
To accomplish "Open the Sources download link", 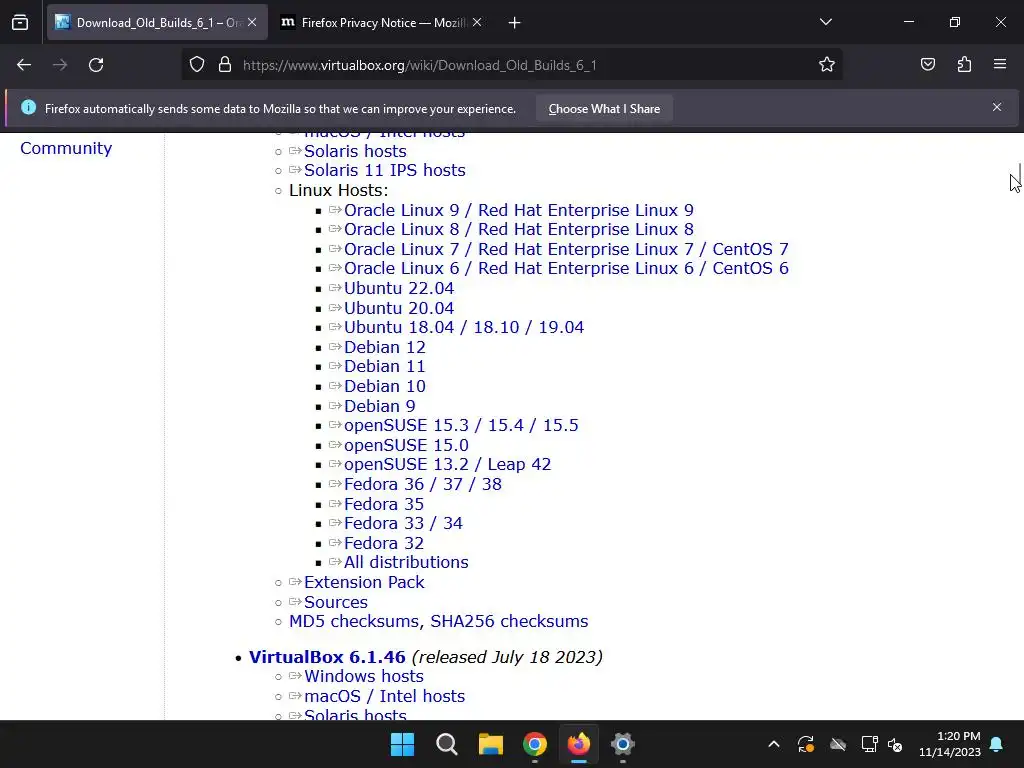I will coord(336,602).
